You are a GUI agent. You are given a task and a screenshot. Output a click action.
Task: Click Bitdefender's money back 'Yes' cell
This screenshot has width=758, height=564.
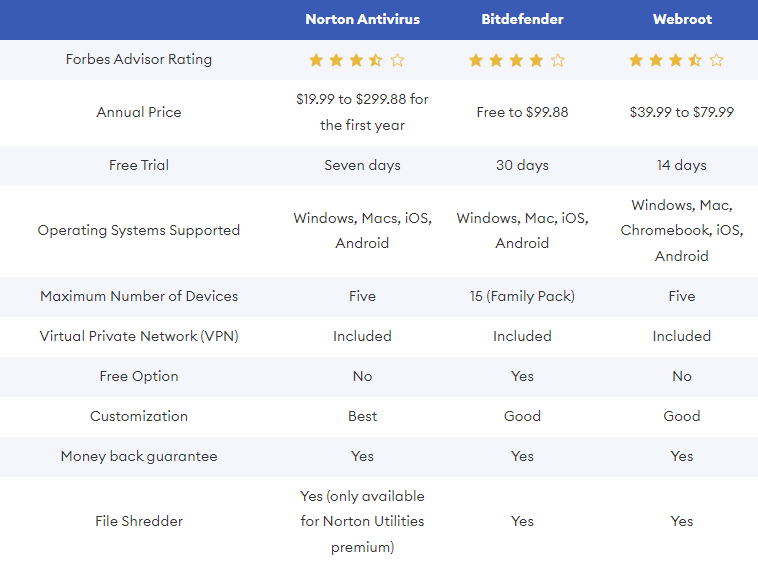(x=522, y=457)
